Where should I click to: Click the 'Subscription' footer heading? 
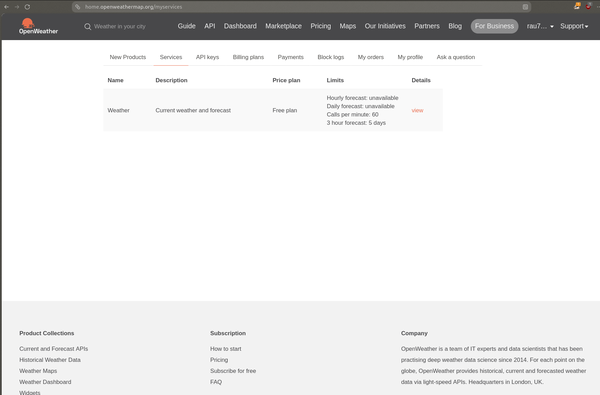pyautogui.click(x=228, y=333)
